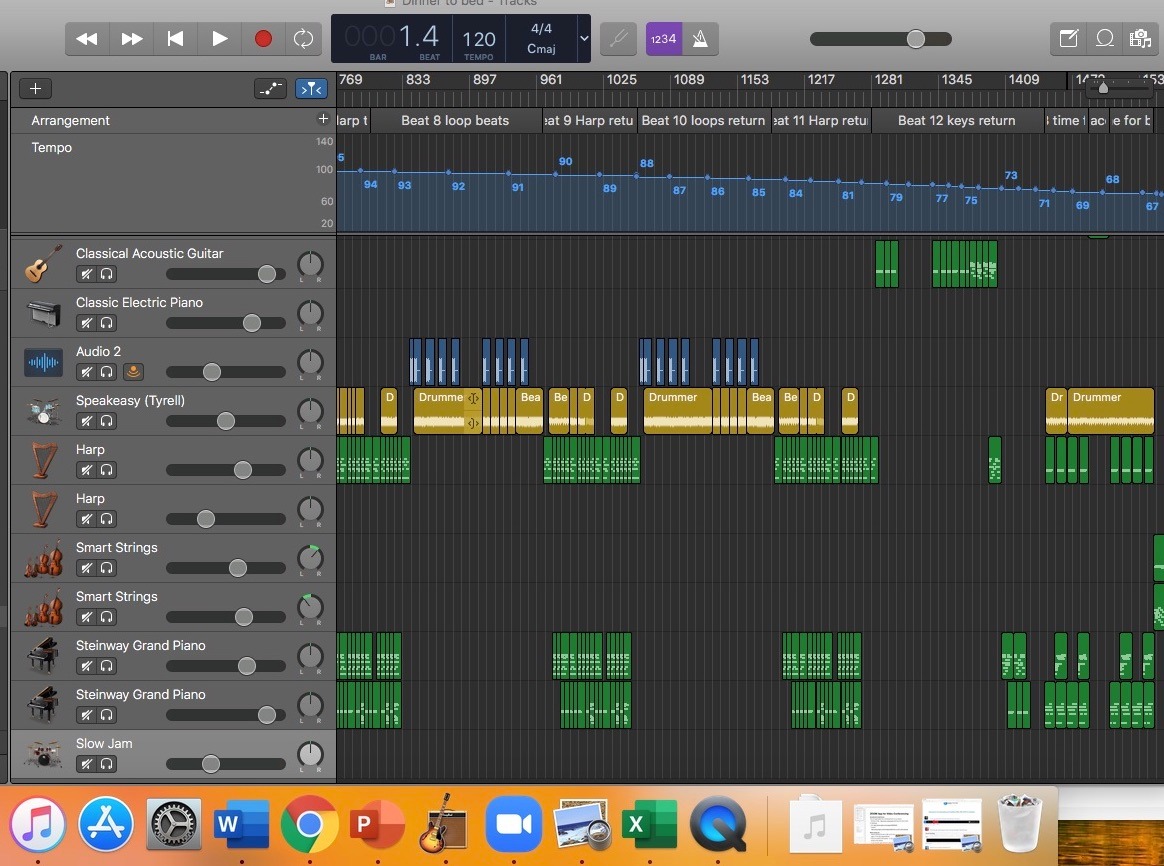1164x866 pixels.
Task: Click the add new track plus button
Action: [x=35, y=89]
